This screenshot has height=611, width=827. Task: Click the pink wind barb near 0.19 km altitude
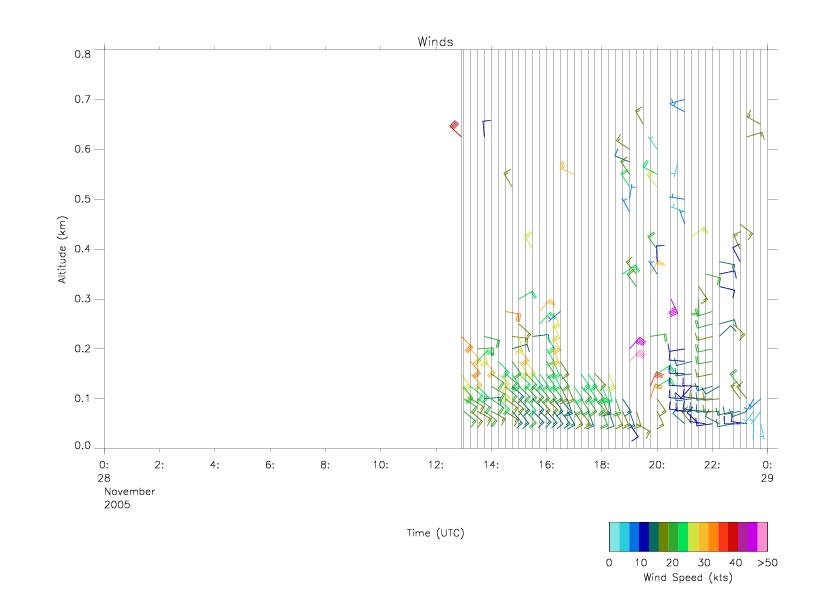point(638,355)
